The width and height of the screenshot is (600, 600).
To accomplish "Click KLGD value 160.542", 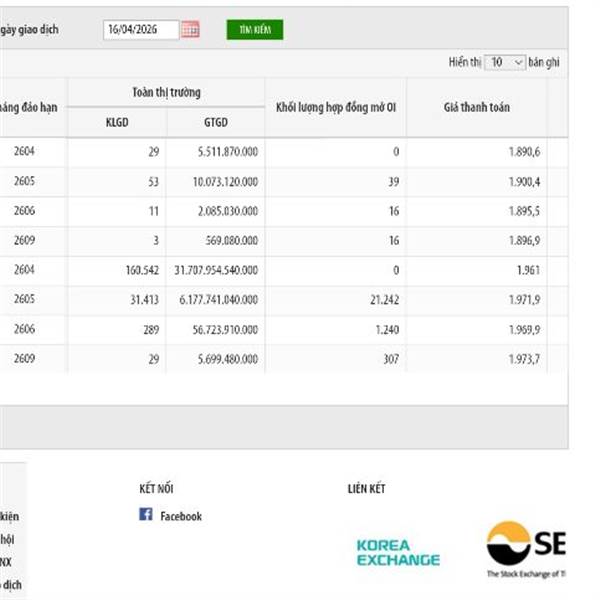I will coord(142,271).
